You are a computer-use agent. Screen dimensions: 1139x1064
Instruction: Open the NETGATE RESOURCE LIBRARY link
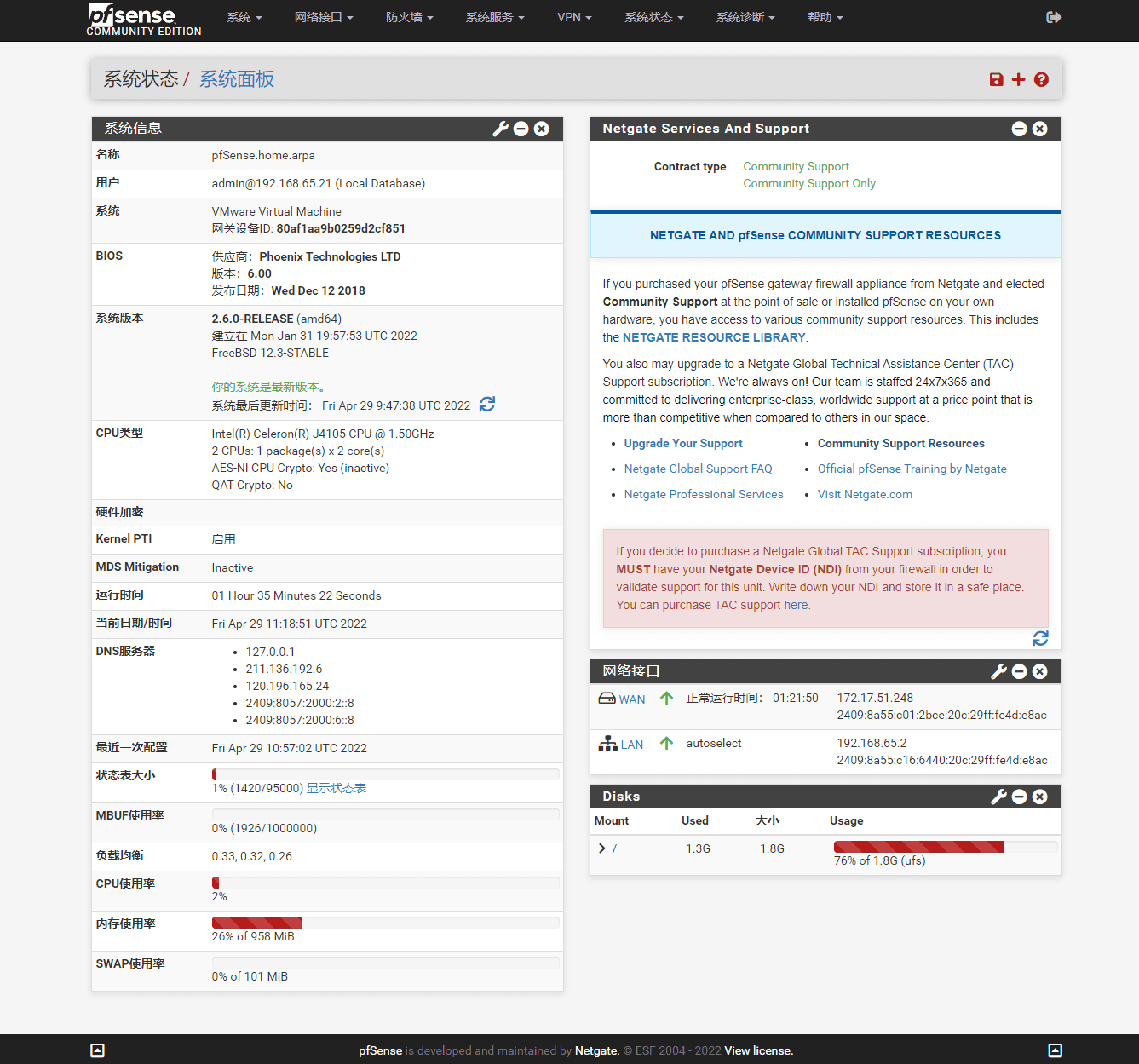click(714, 337)
